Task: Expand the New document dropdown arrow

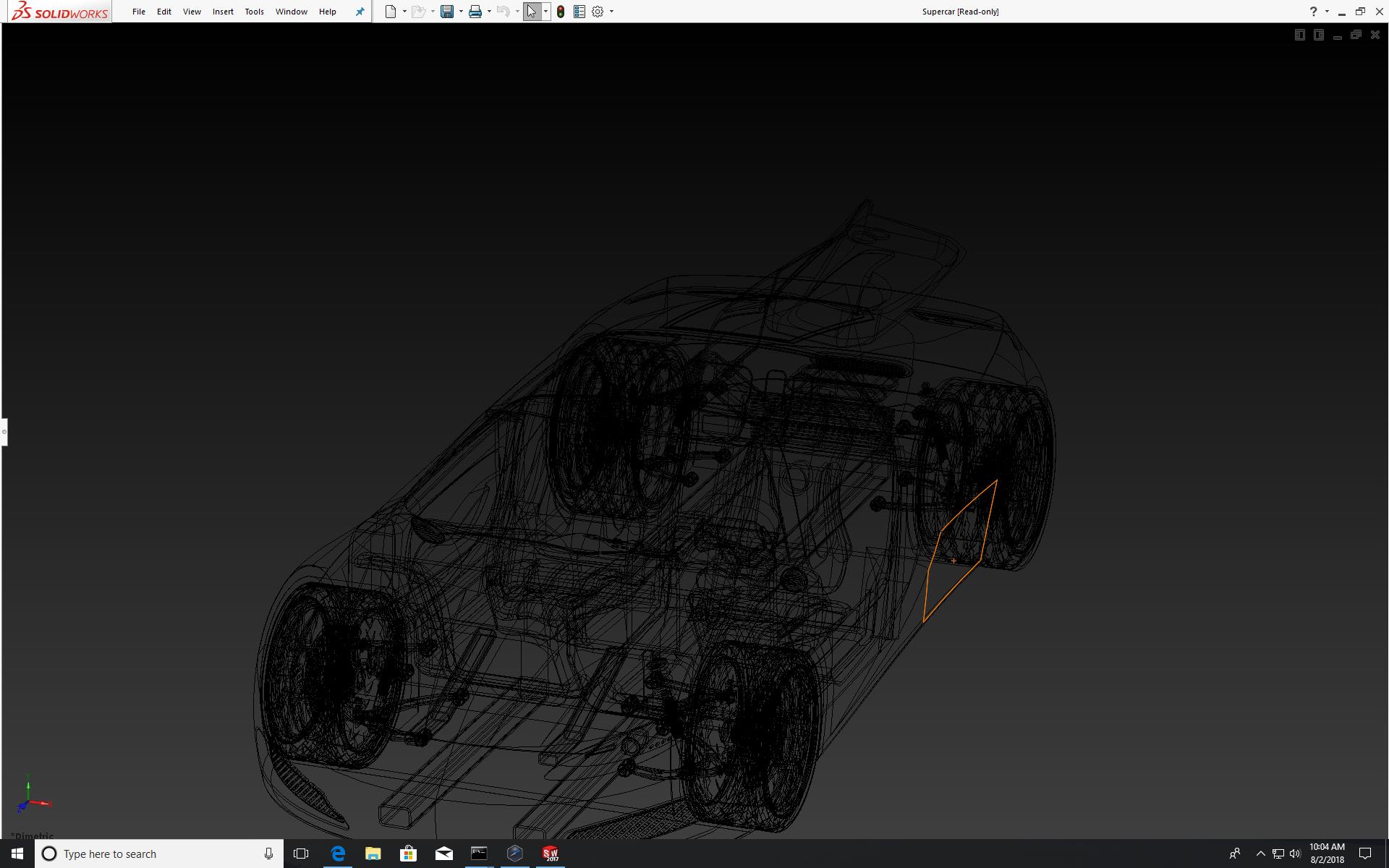Action: (404, 12)
